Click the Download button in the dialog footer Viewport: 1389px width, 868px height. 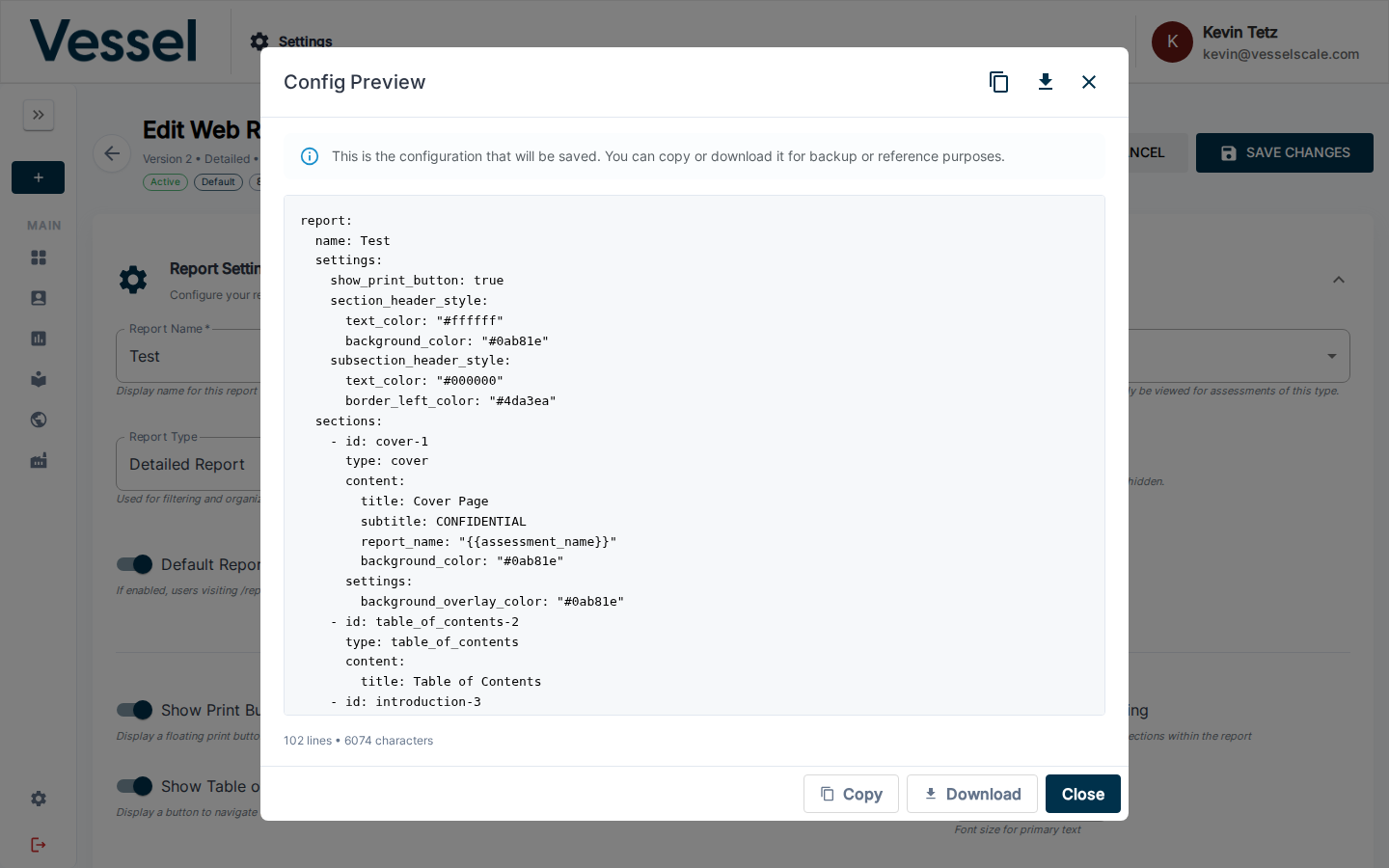click(x=972, y=794)
